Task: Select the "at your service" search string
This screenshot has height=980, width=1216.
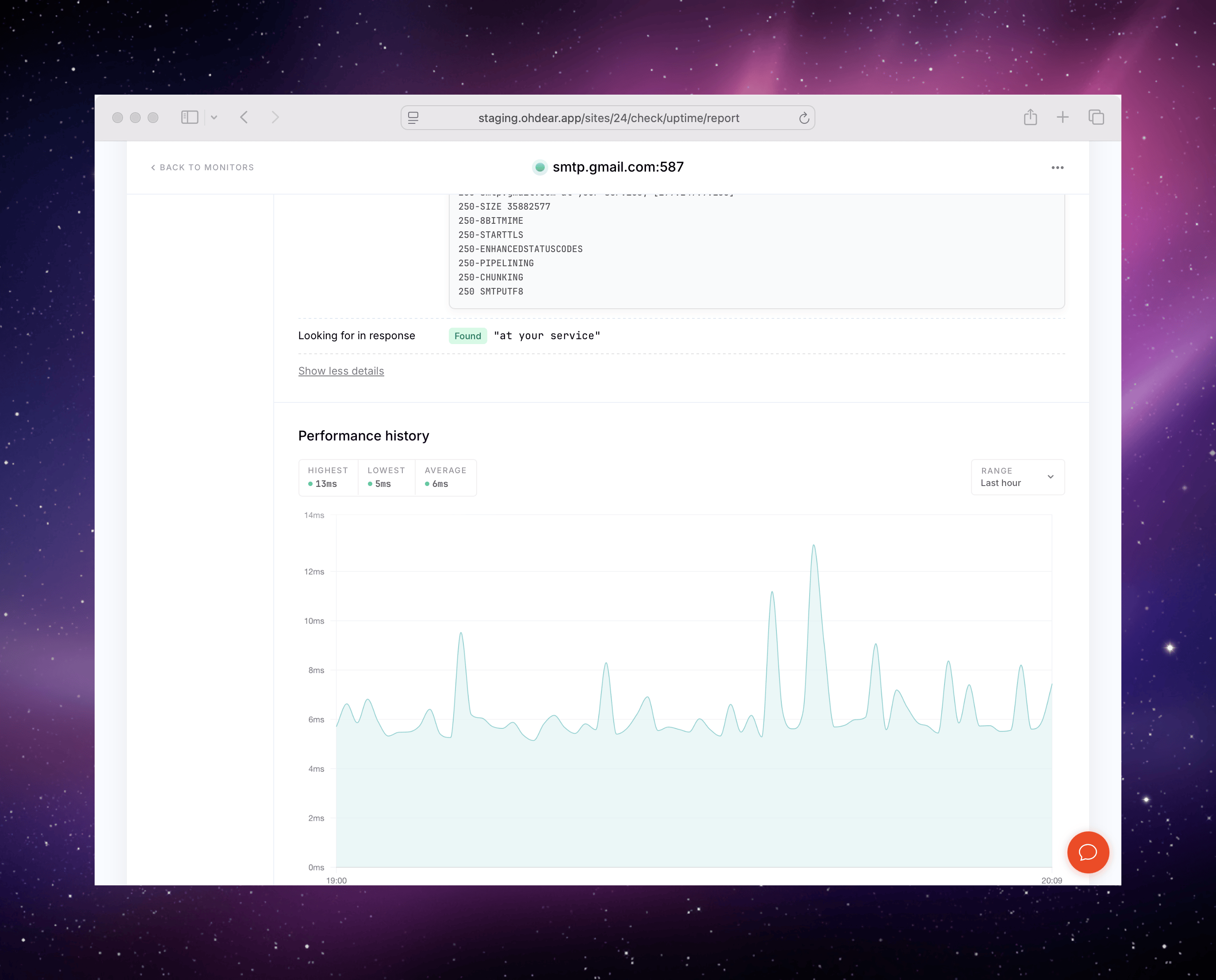Action: pos(547,336)
